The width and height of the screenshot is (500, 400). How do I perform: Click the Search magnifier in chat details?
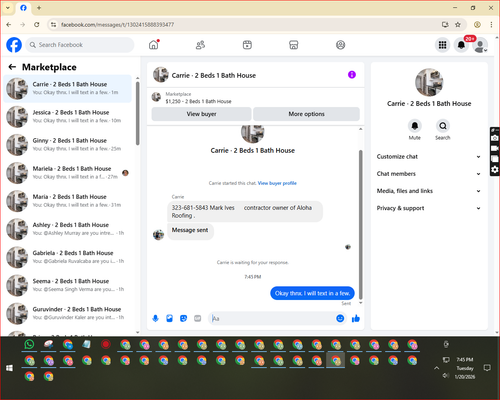click(x=443, y=126)
